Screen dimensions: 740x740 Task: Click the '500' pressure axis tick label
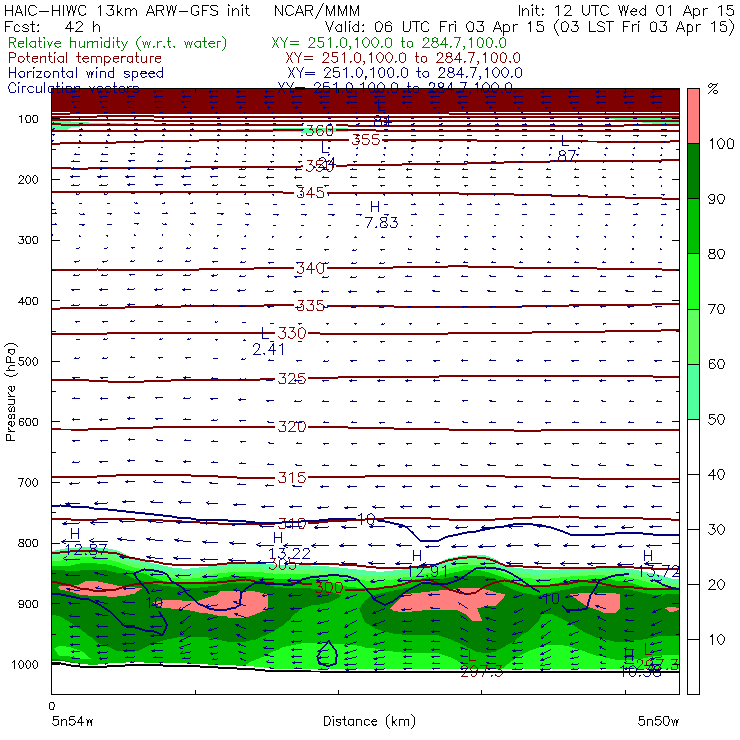(28, 361)
